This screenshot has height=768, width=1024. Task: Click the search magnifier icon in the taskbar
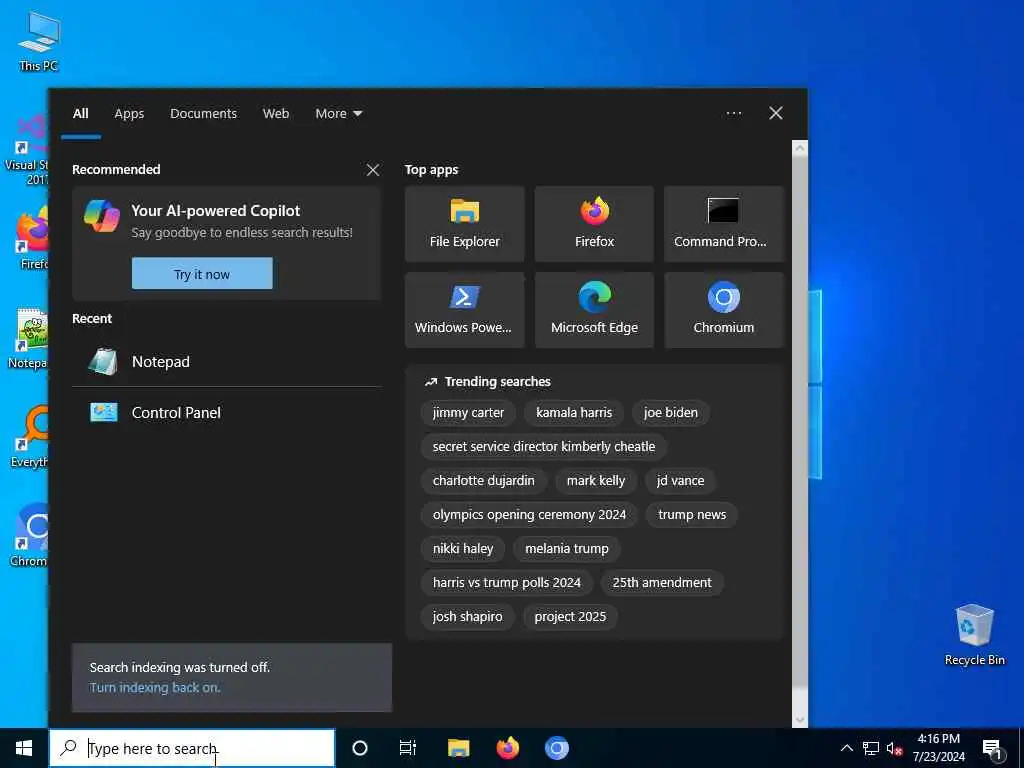68,748
